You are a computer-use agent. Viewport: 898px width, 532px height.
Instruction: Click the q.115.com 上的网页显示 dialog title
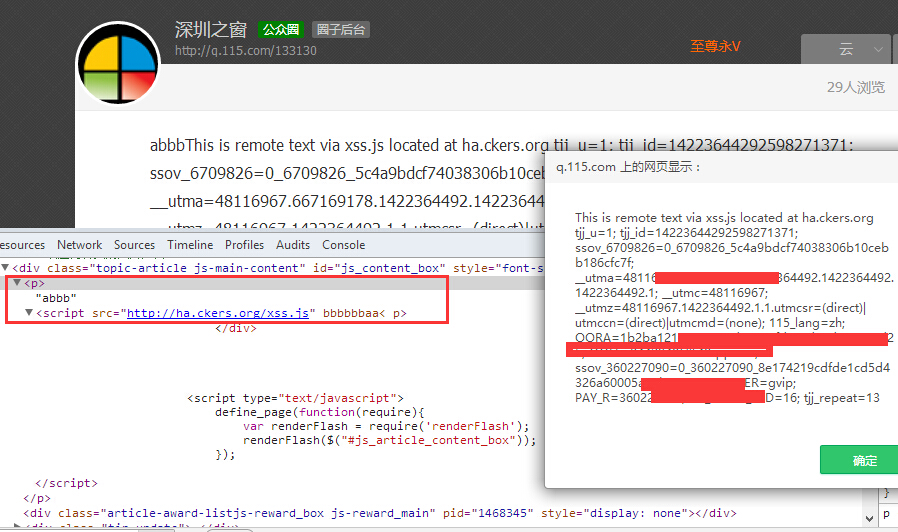tap(629, 167)
